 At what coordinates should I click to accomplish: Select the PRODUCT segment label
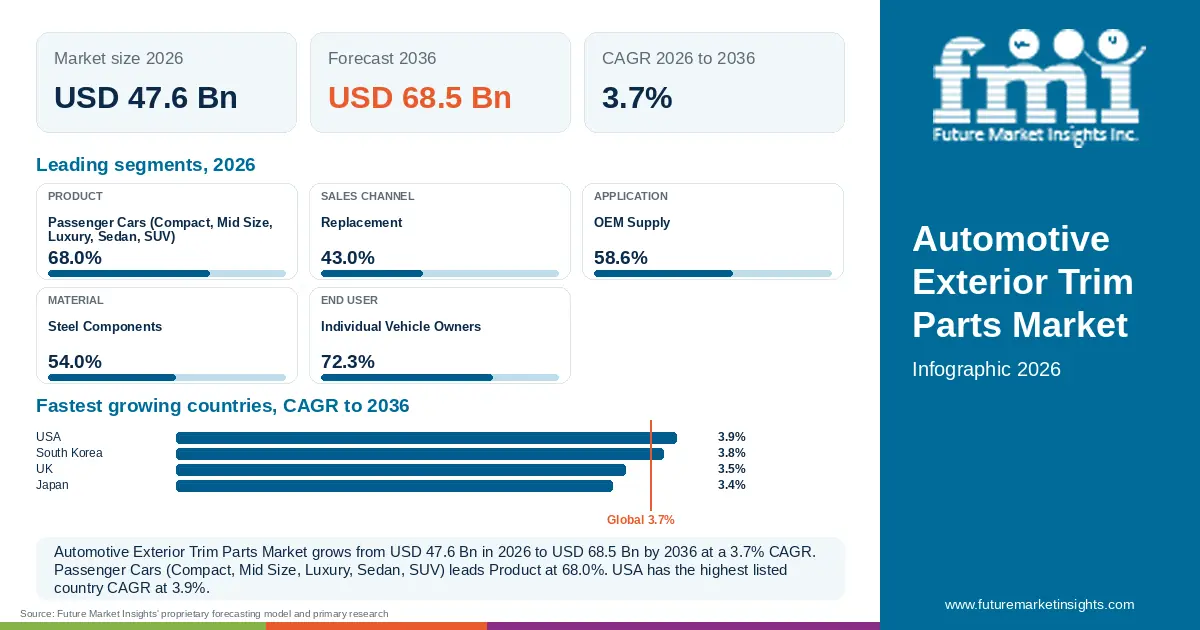75,196
